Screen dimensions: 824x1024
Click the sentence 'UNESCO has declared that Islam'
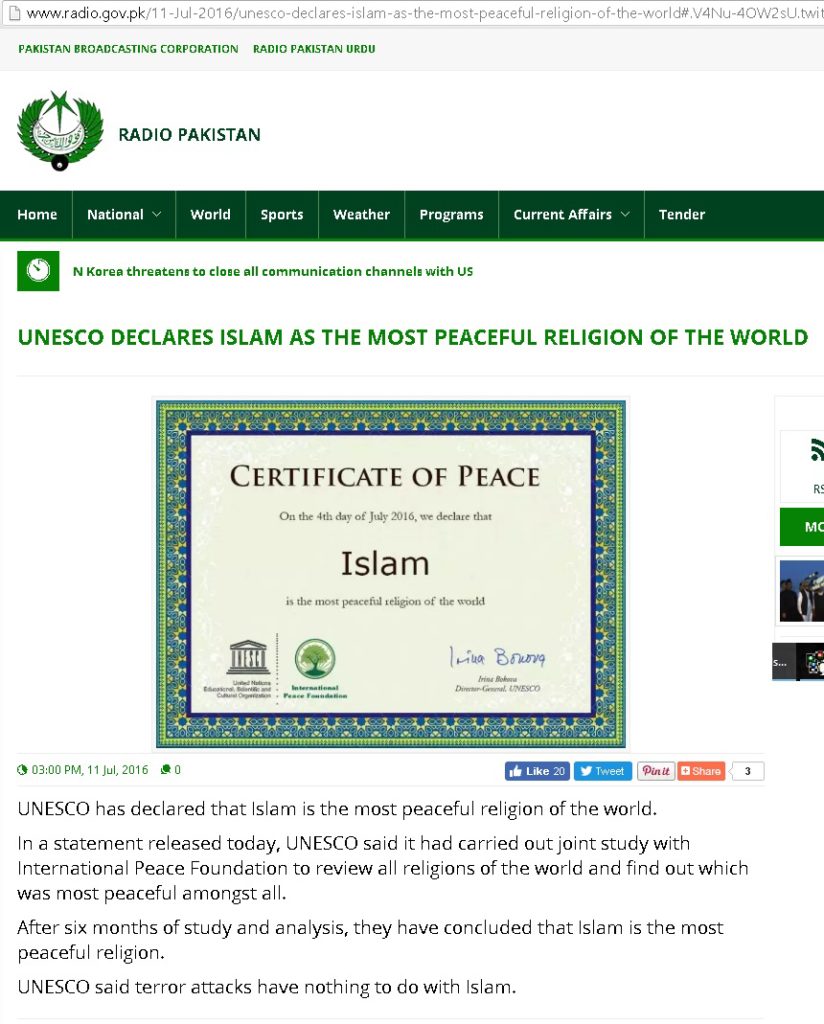337,808
